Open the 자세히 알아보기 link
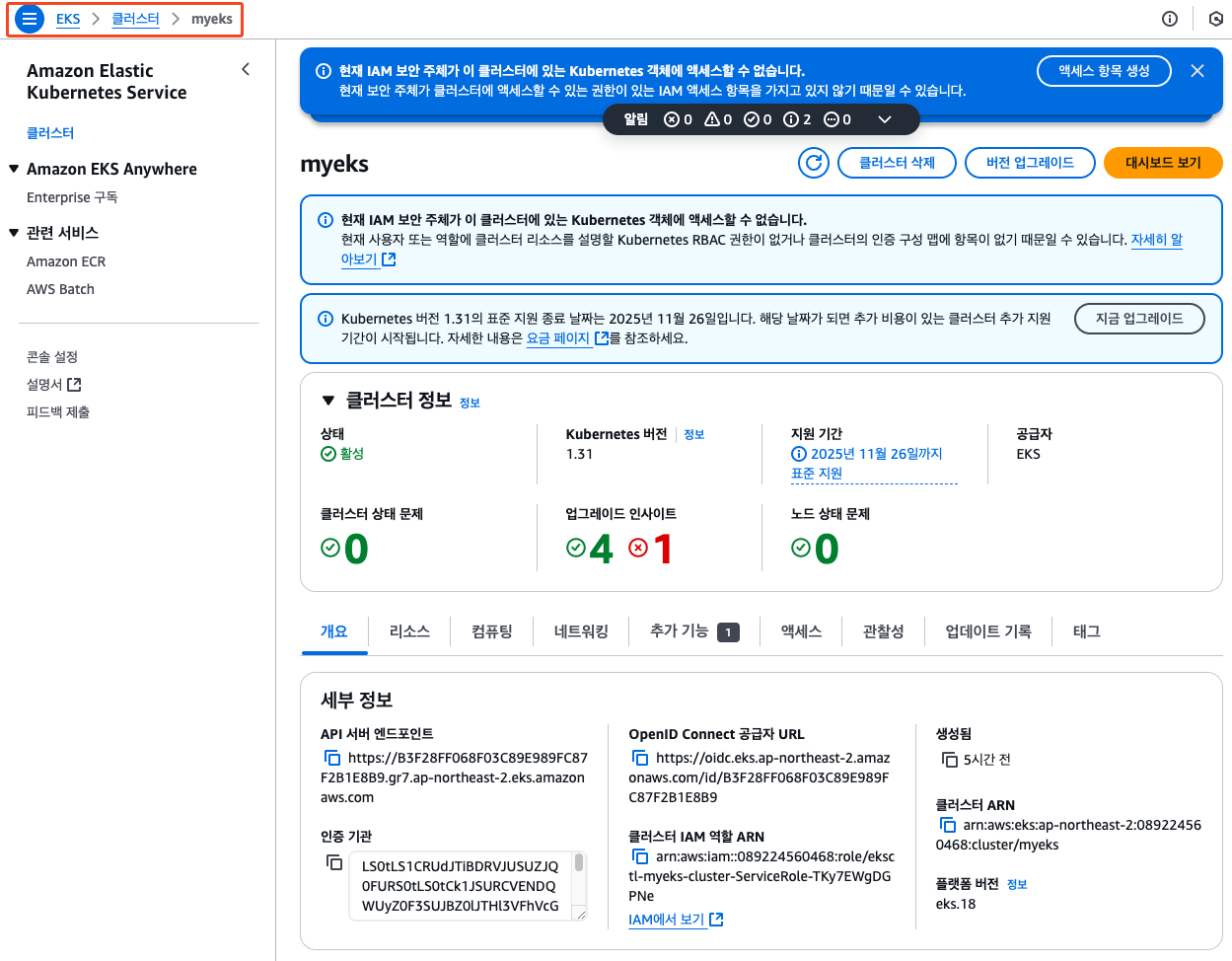This screenshot has height=961, width=1232. point(1157,240)
